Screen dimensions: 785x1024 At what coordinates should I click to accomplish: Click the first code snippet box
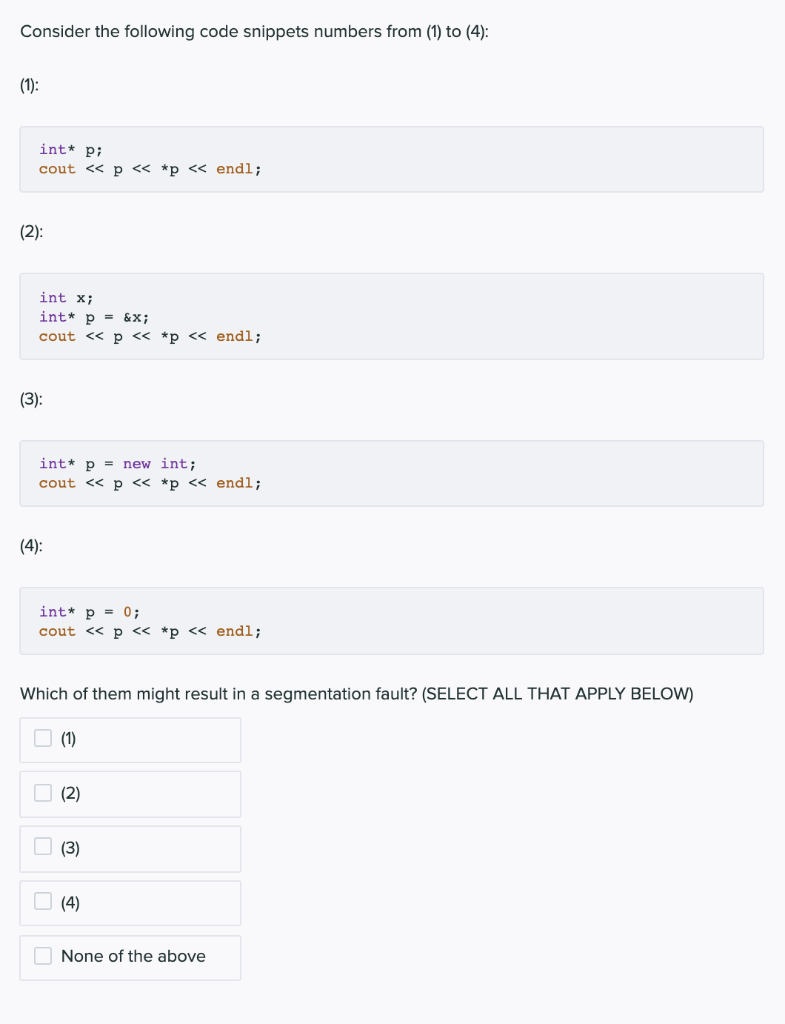point(392,159)
